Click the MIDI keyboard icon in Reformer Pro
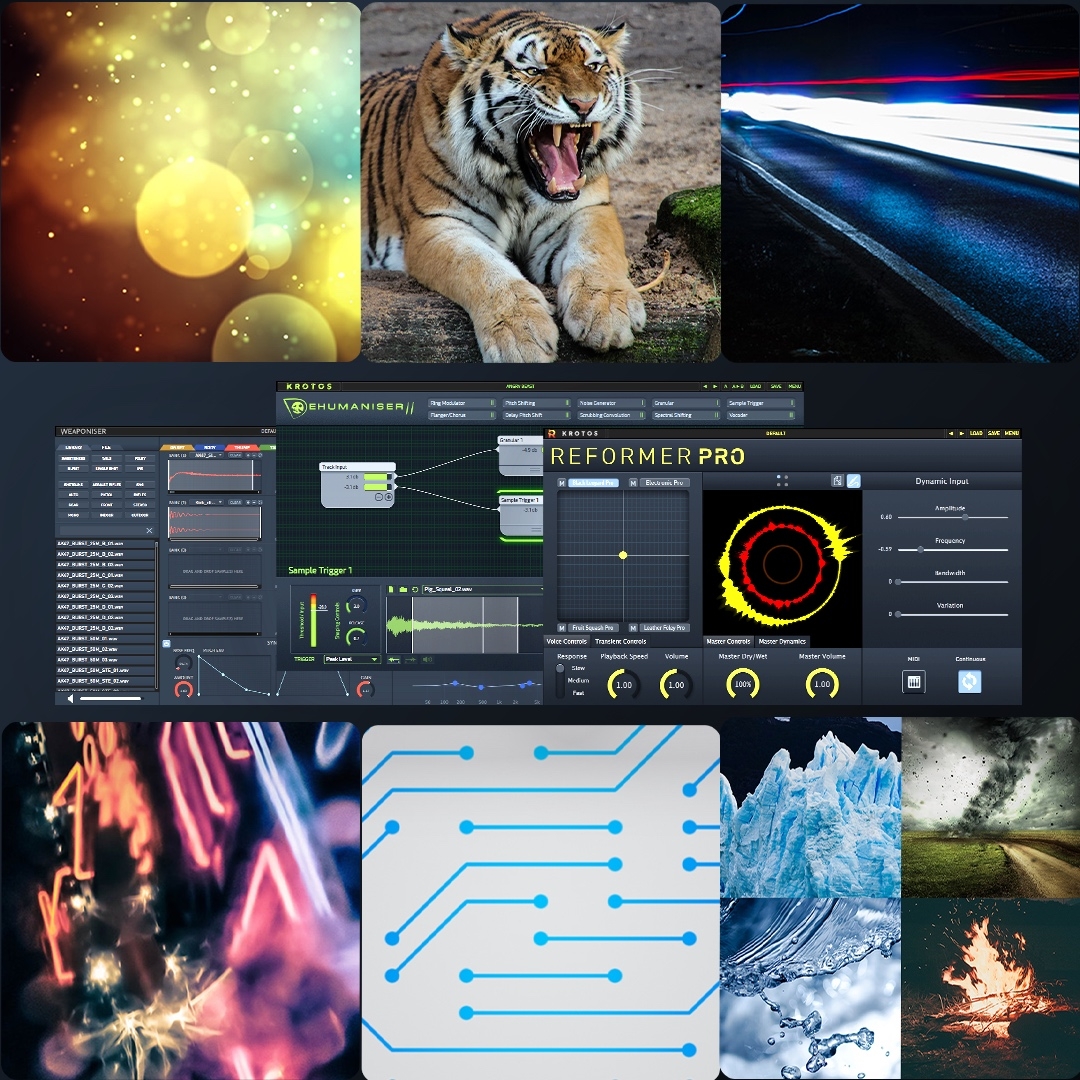Viewport: 1080px width, 1080px height. tap(913, 682)
